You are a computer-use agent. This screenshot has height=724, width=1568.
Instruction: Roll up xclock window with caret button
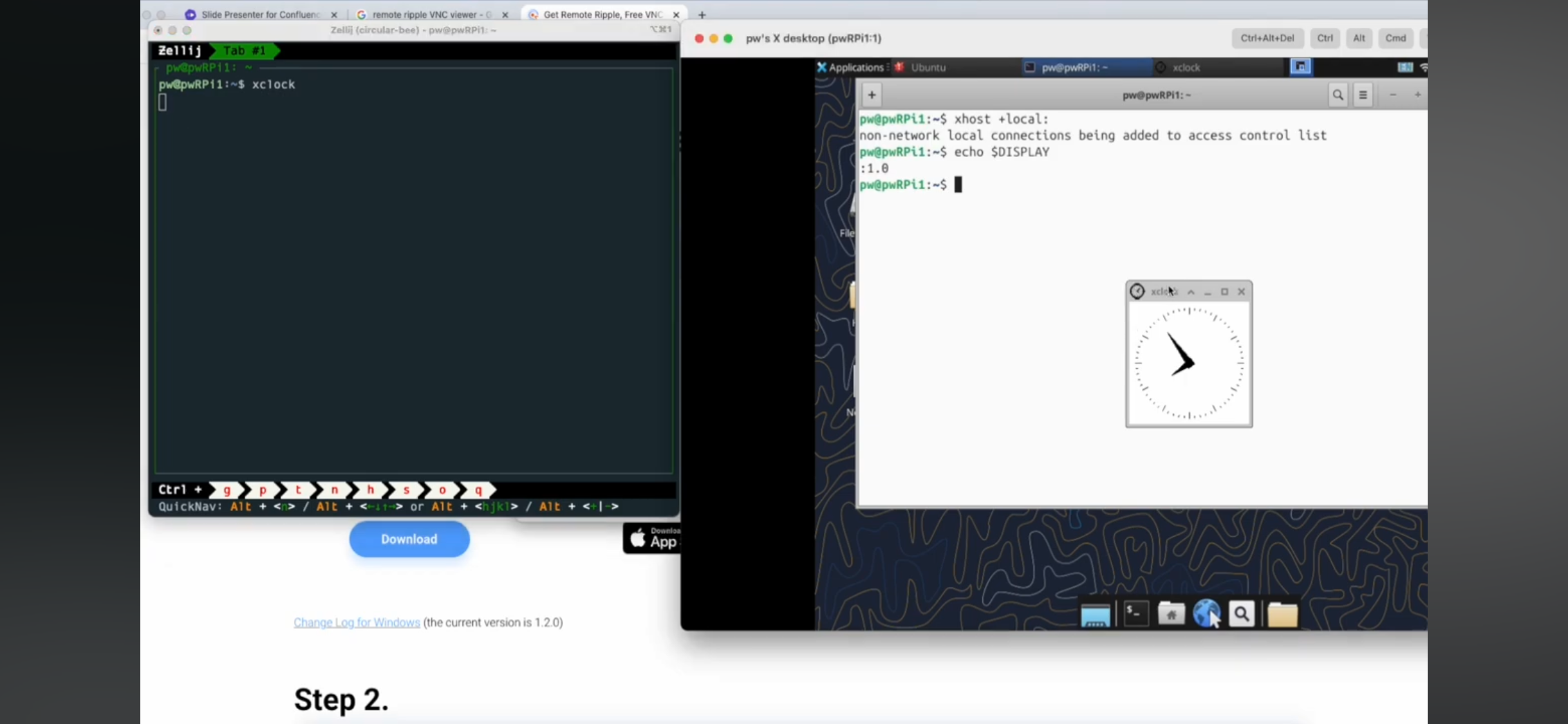tap(1191, 292)
